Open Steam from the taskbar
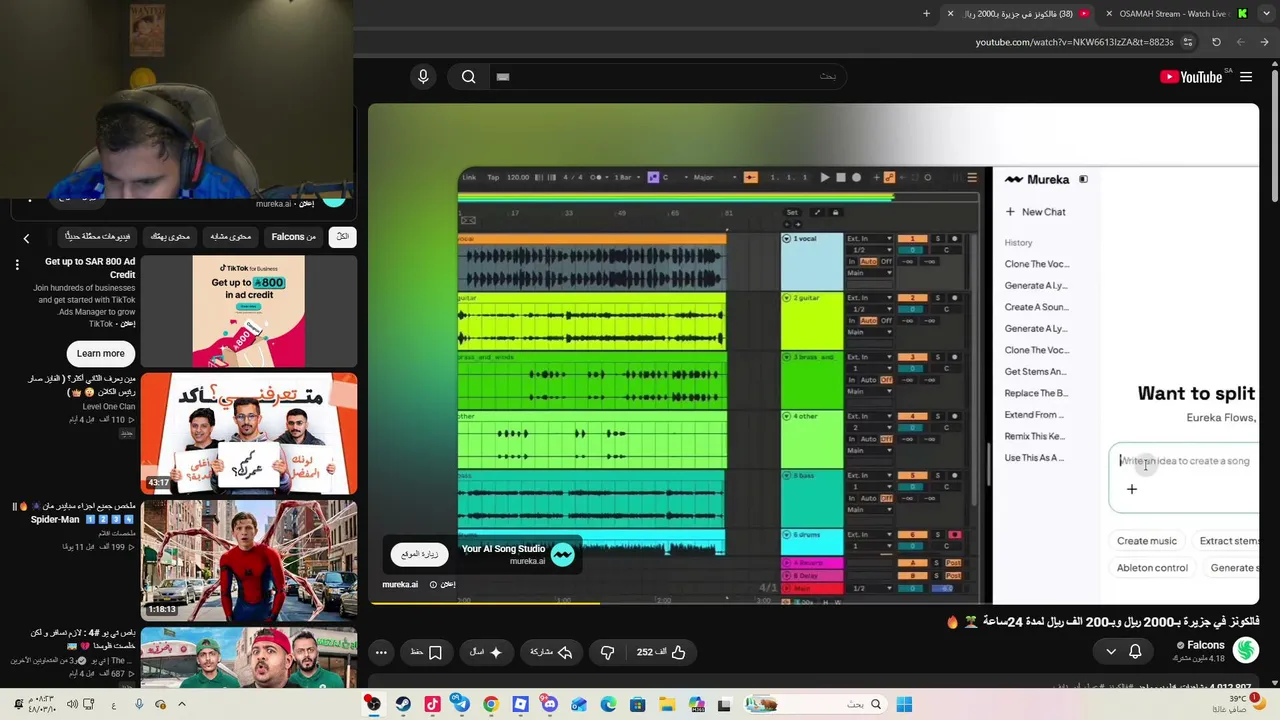1280x720 pixels. tap(403, 704)
